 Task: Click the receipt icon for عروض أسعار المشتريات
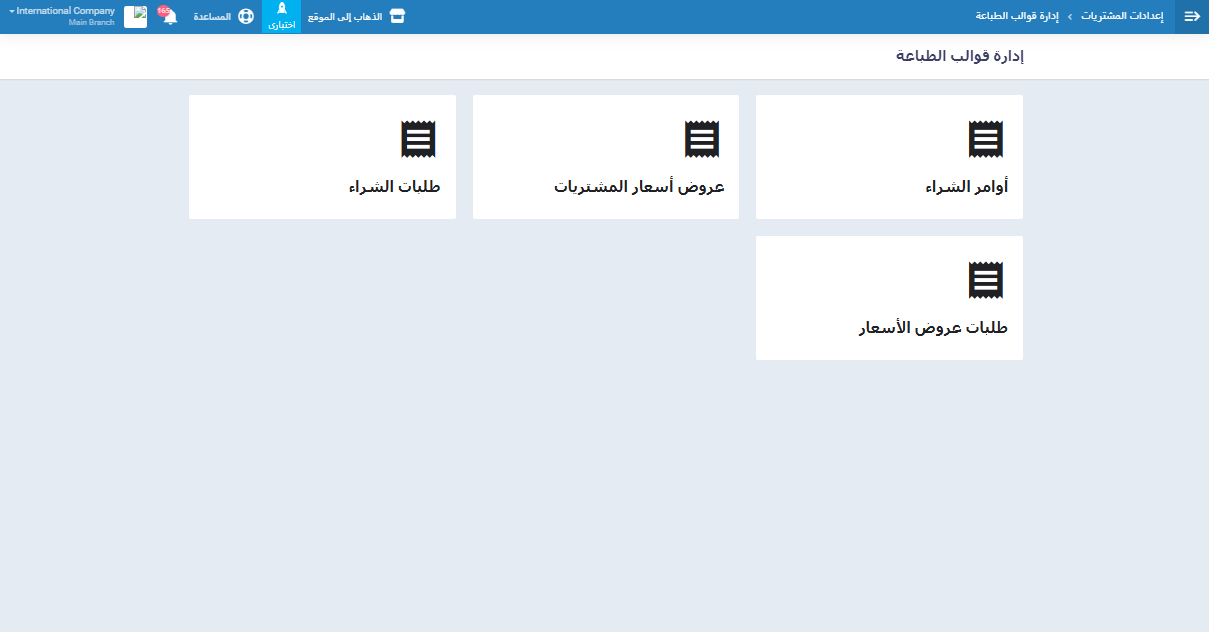pyautogui.click(x=702, y=139)
